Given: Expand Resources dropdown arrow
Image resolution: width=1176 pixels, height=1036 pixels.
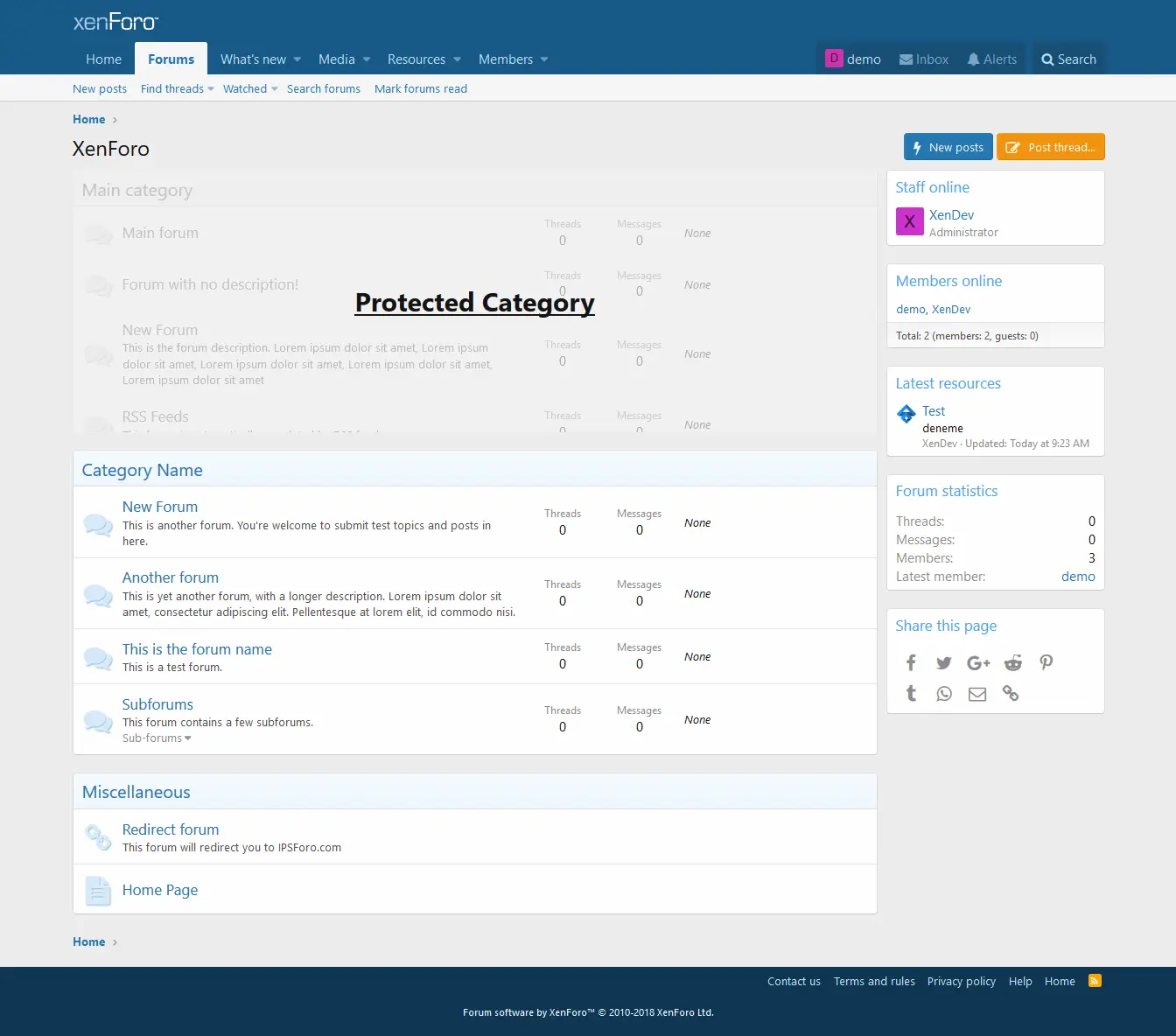Looking at the screenshot, I should coord(457,59).
